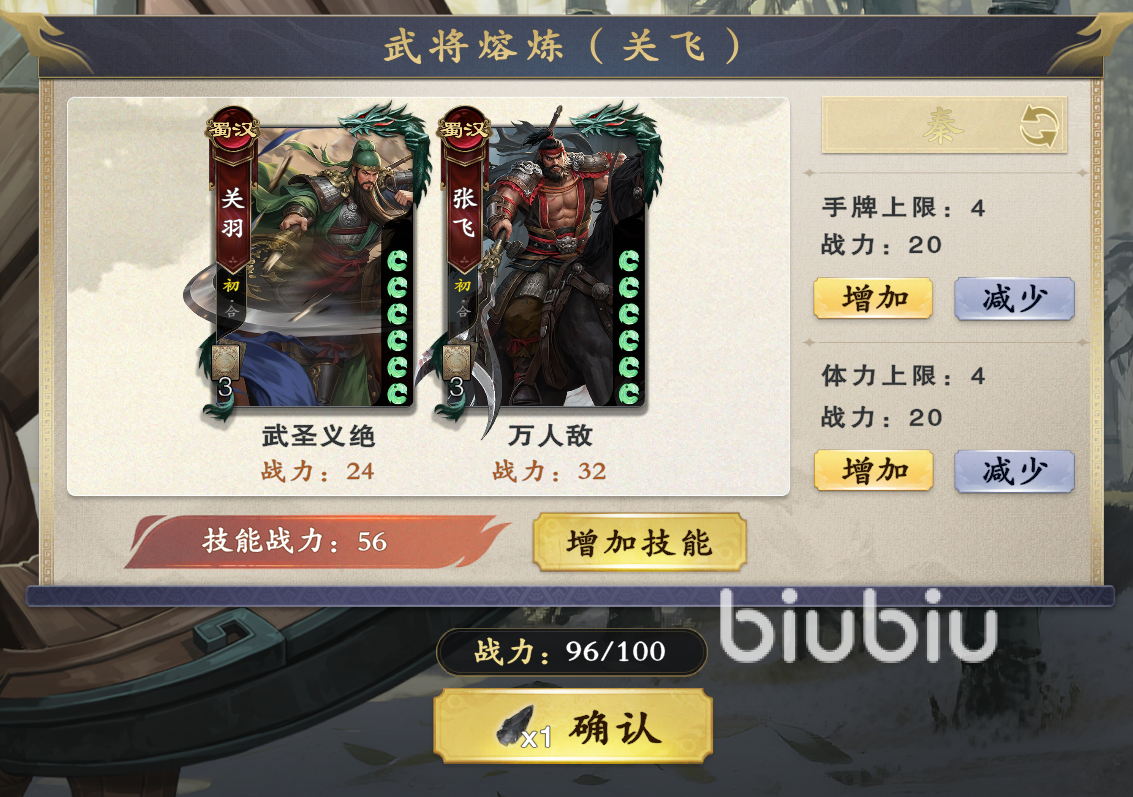Decrease the 手牌上限 value with 减少
Viewport: 1133px width, 797px height.
coord(1014,298)
